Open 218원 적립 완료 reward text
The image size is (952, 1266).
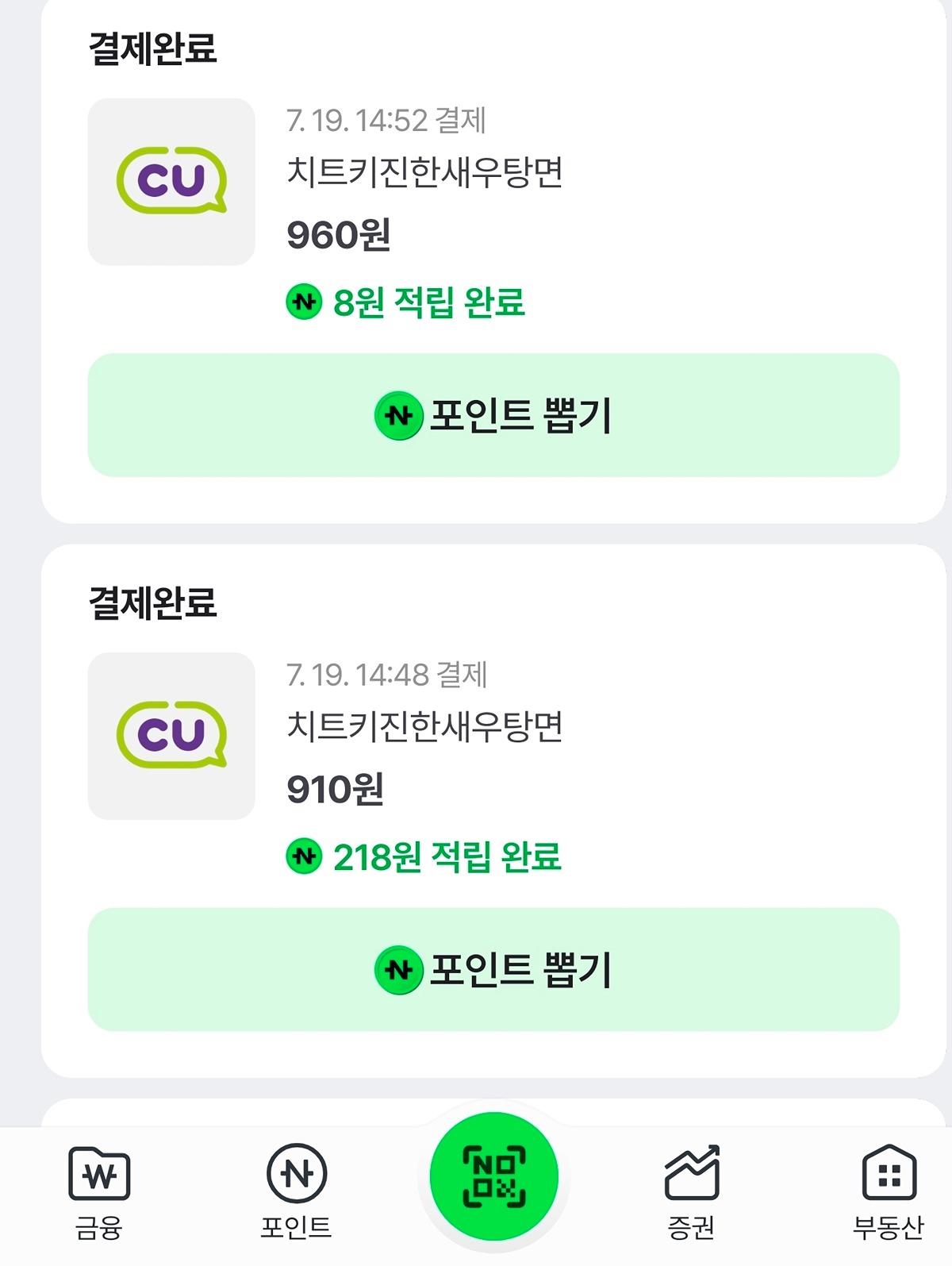[447, 857]
